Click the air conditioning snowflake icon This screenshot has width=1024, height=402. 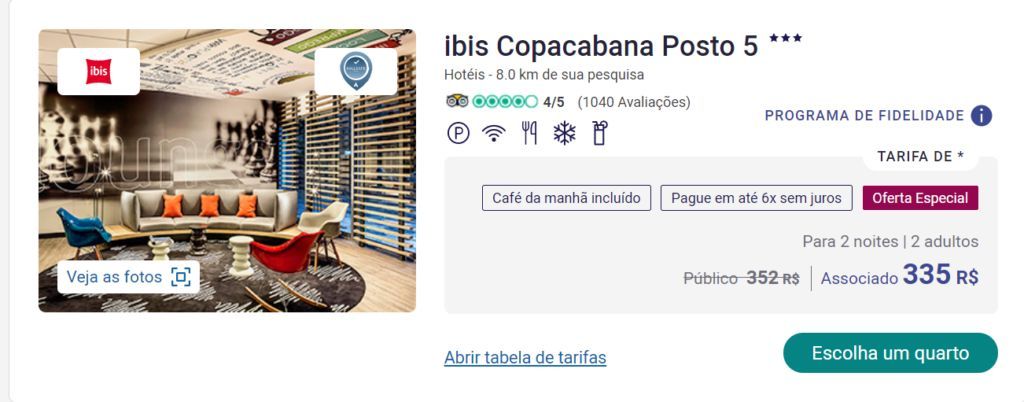(x=564, y=133)
